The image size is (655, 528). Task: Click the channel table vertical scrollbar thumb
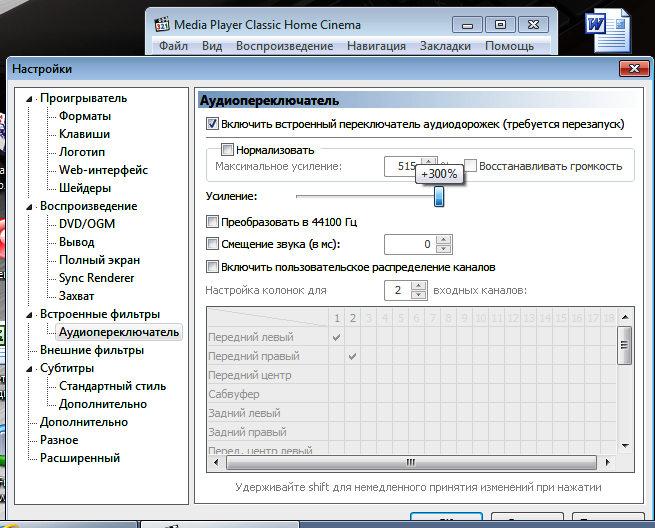[625, 345]
